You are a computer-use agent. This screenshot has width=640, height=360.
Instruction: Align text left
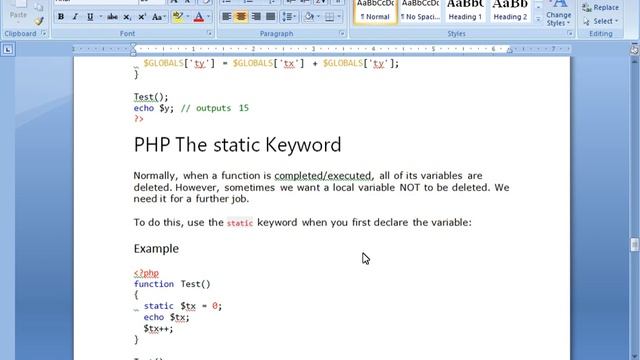coord(226,17)
